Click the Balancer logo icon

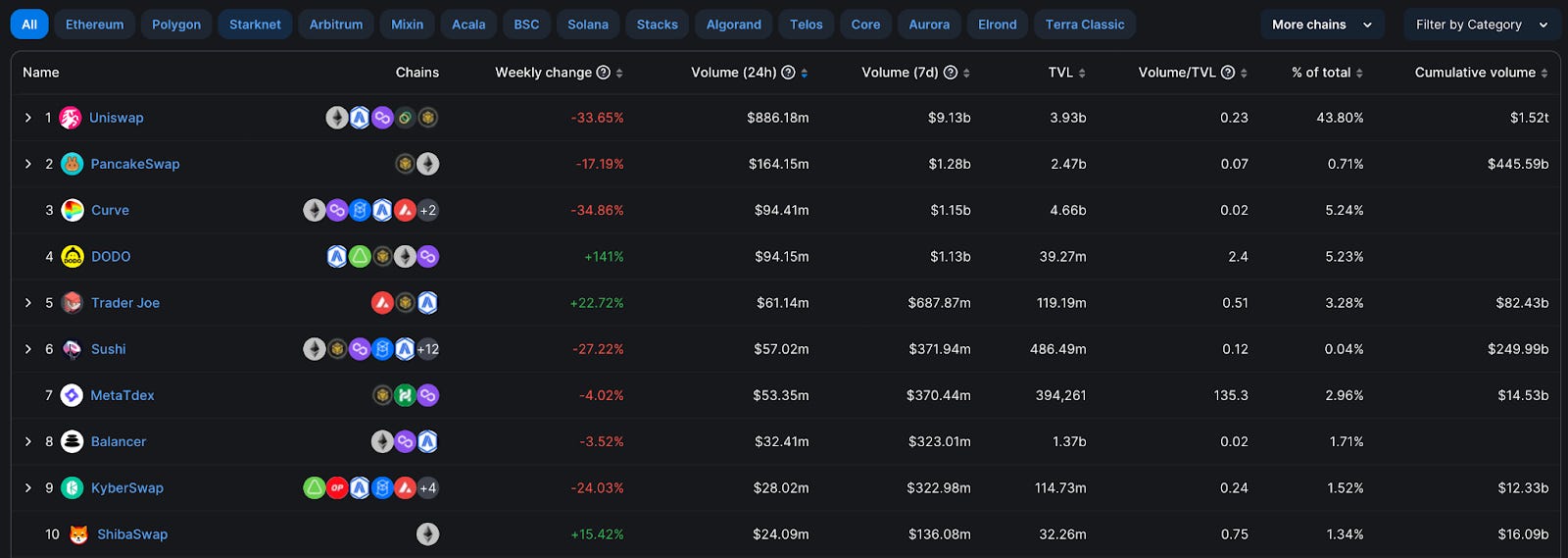pos(72,441)
